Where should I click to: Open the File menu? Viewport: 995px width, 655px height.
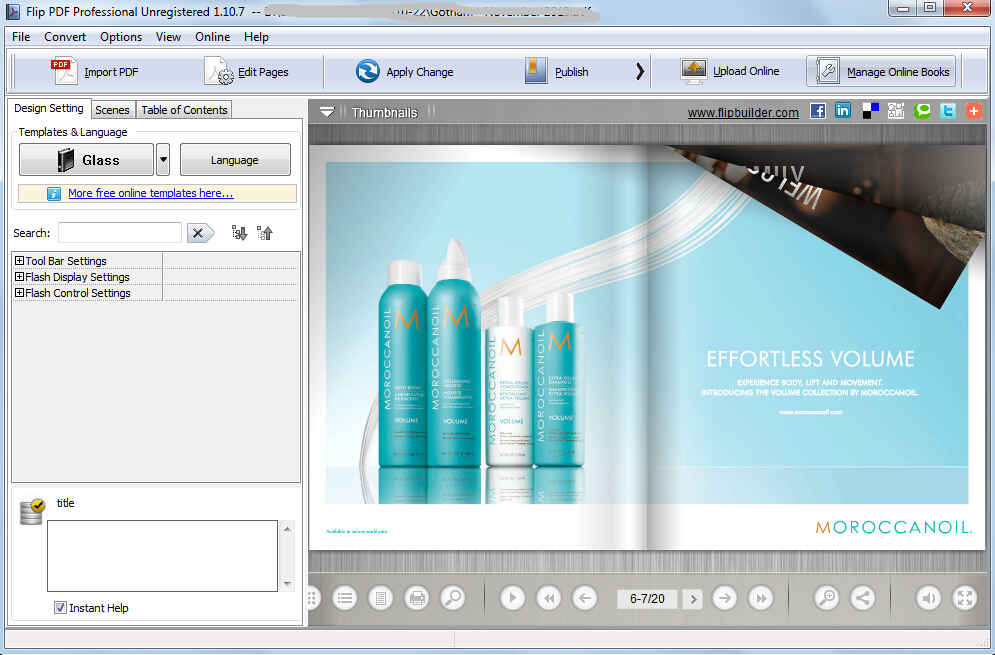point(21,37)
